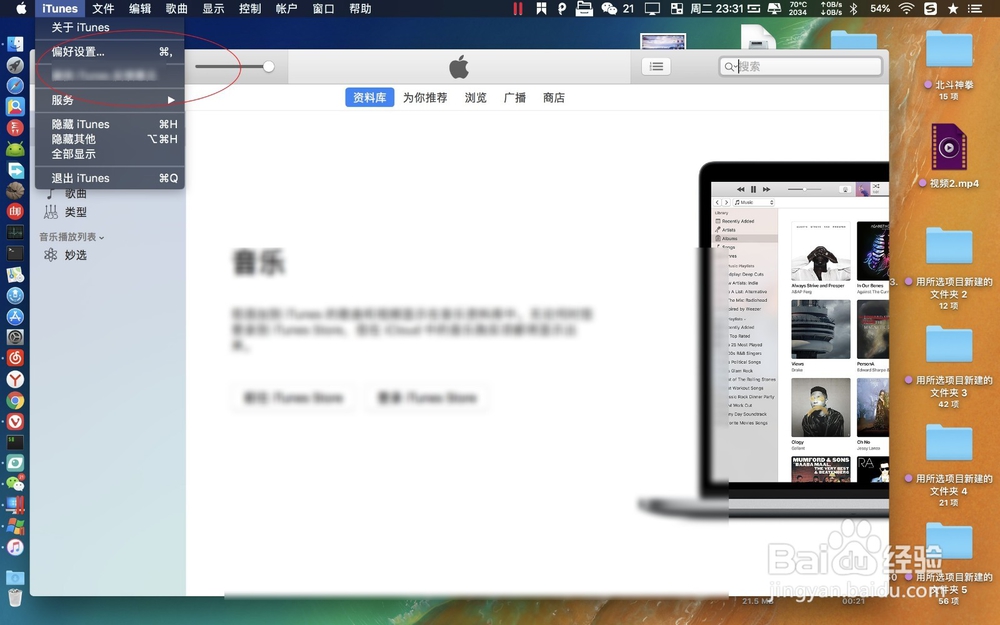Viewport: 1000px width, 625px height.
Task: Switch to the 为你推荐 tab
Action: 425,98
